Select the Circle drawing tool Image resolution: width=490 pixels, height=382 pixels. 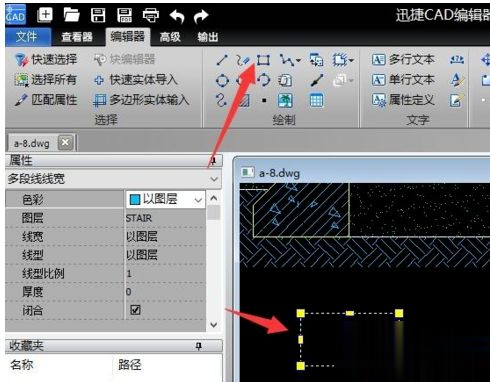[x=222, y=80]
